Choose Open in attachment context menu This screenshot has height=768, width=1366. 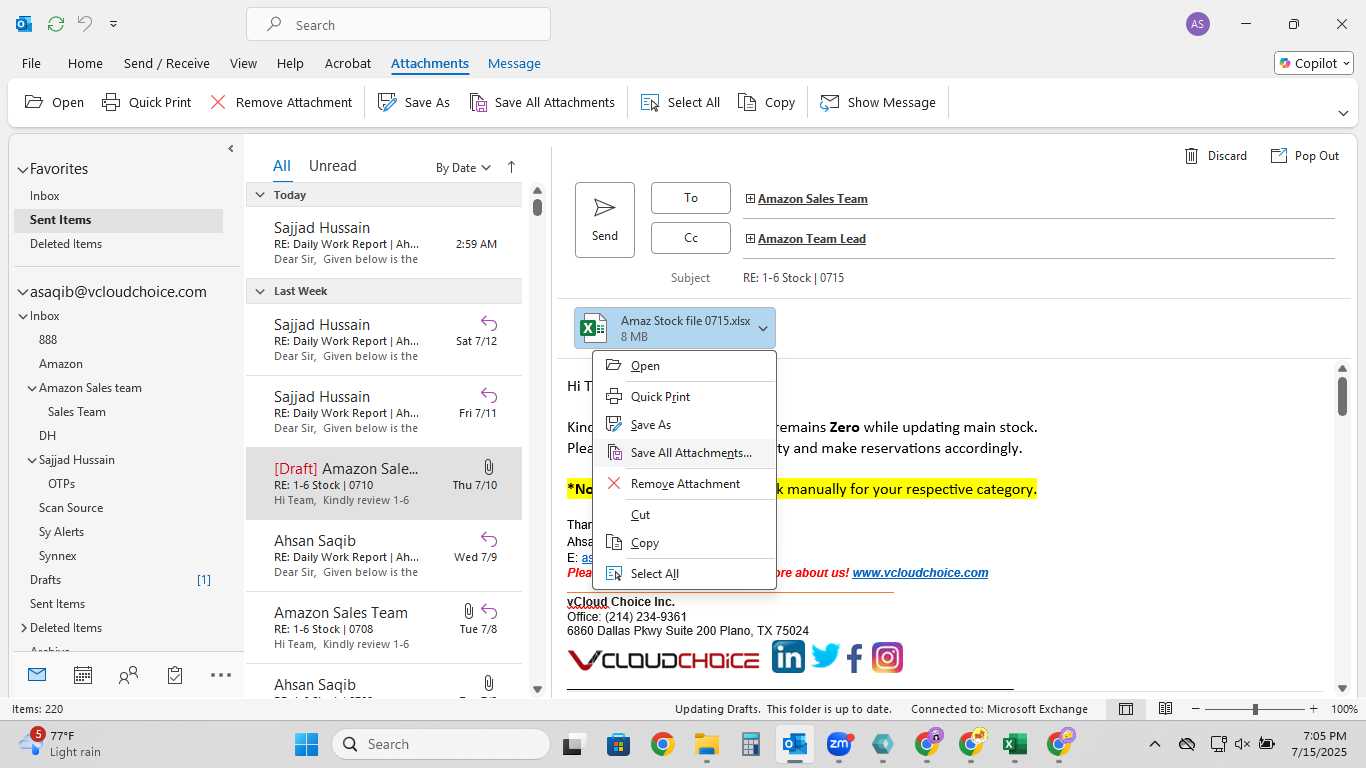point(684,366)
